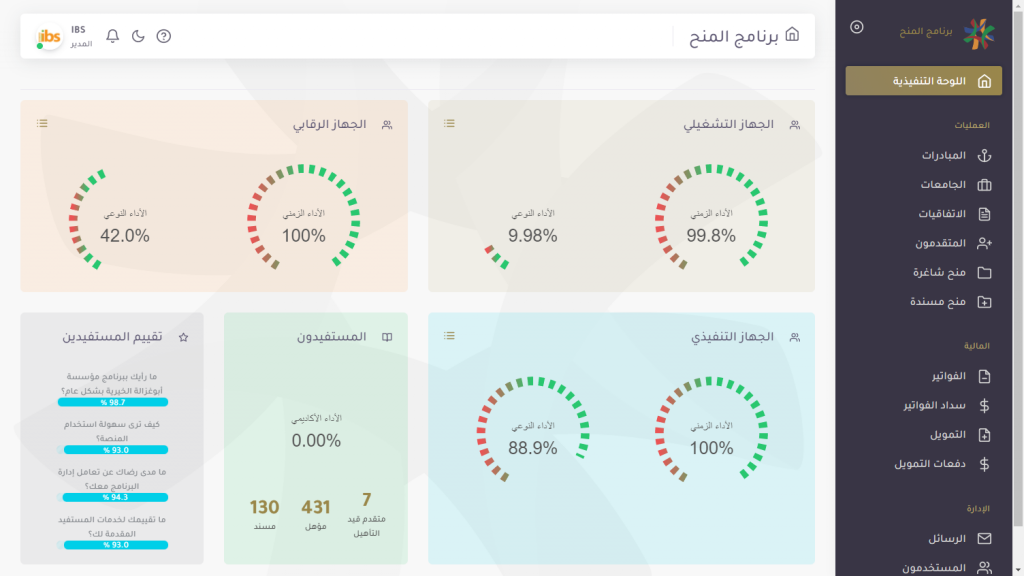The image size is (1024, 576).
Task: Click the book icon beside المستفيدون
Action: coord(387,337)
